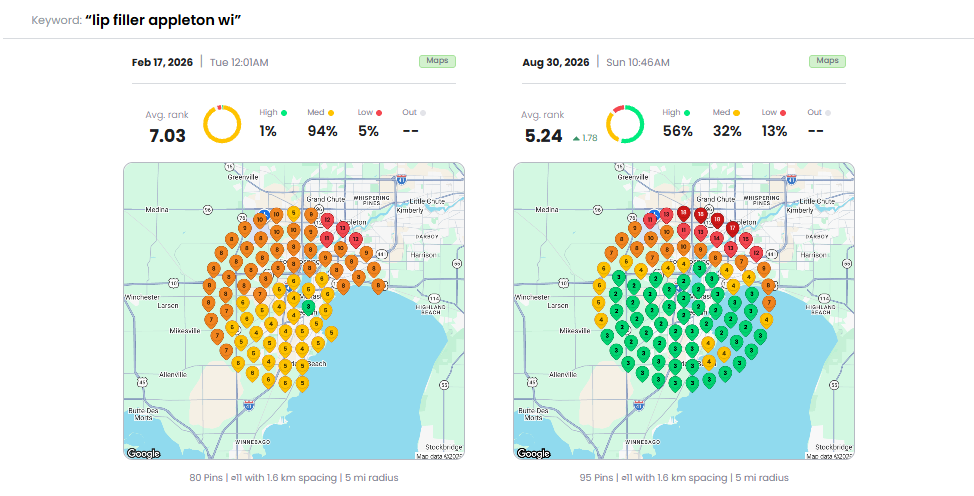
Task: Click the green up-arrow 1.78 rank change indicator
Action: (585, 138)
